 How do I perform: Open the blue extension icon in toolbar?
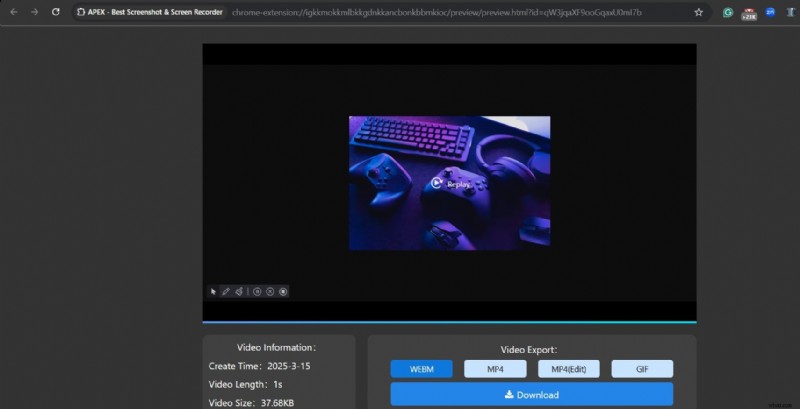[770, 12]
